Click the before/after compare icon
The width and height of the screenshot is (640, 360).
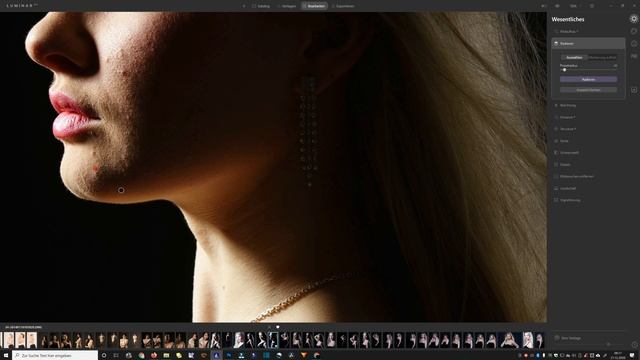543,6
